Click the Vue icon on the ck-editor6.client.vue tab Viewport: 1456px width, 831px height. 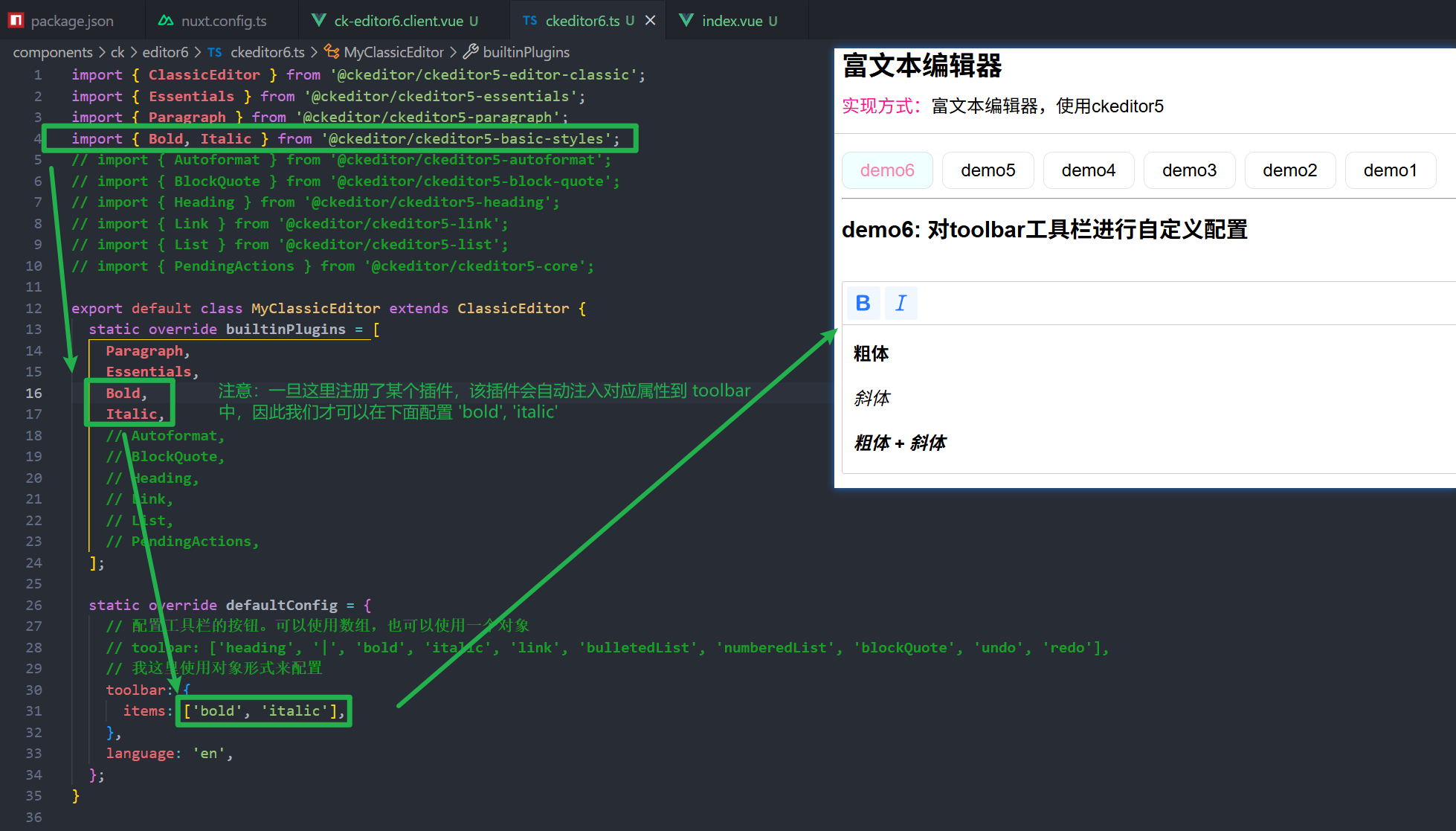click(318, 20)
